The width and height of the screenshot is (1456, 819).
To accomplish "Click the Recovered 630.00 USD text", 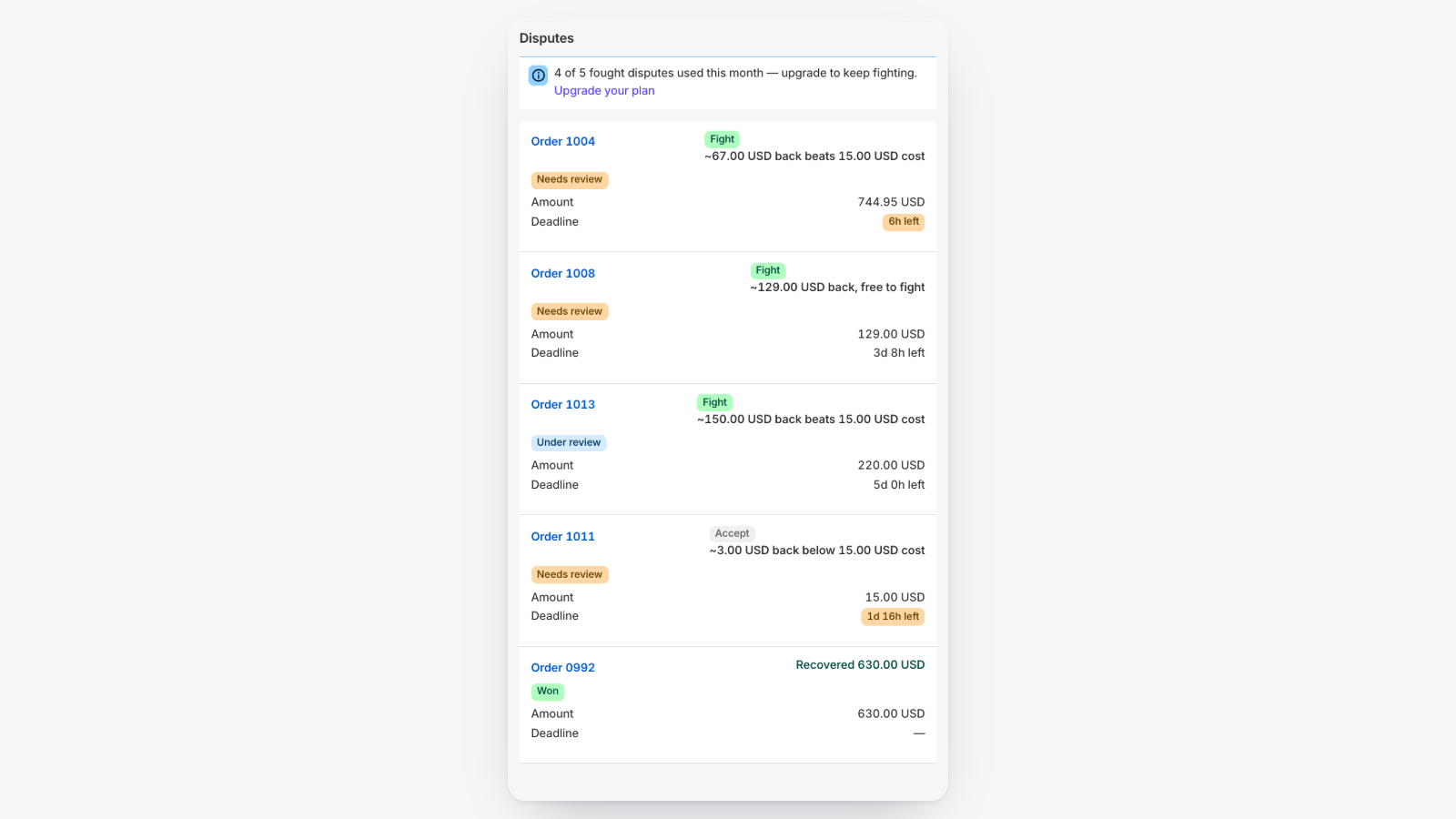I will [860, 665].
